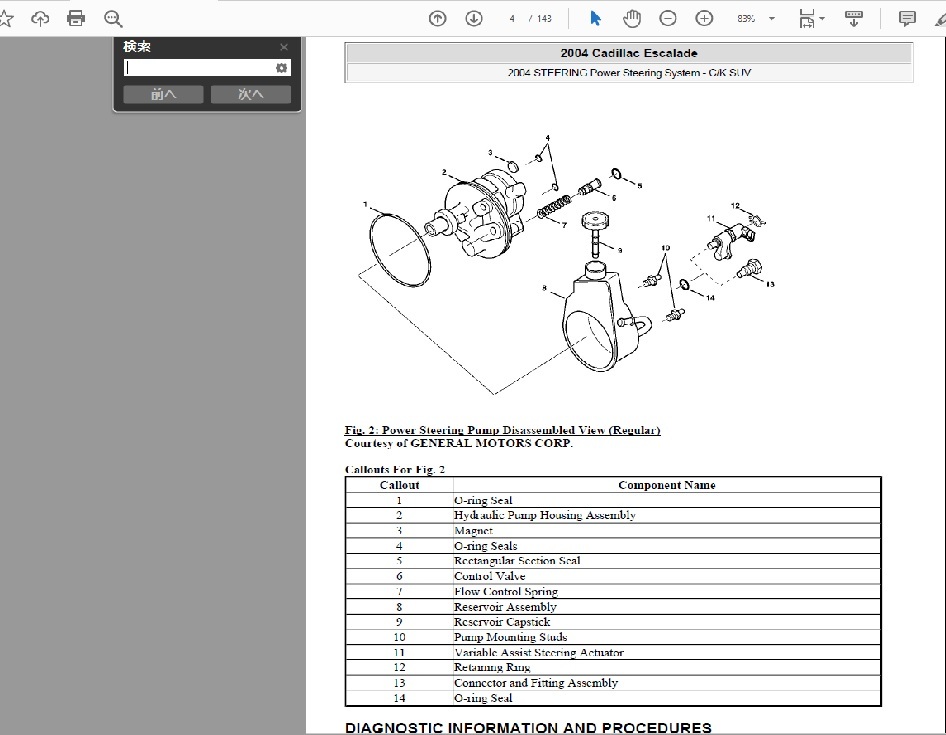Select the Reservoir Assembly row
The image size is (946, 735).
(613, 606)
